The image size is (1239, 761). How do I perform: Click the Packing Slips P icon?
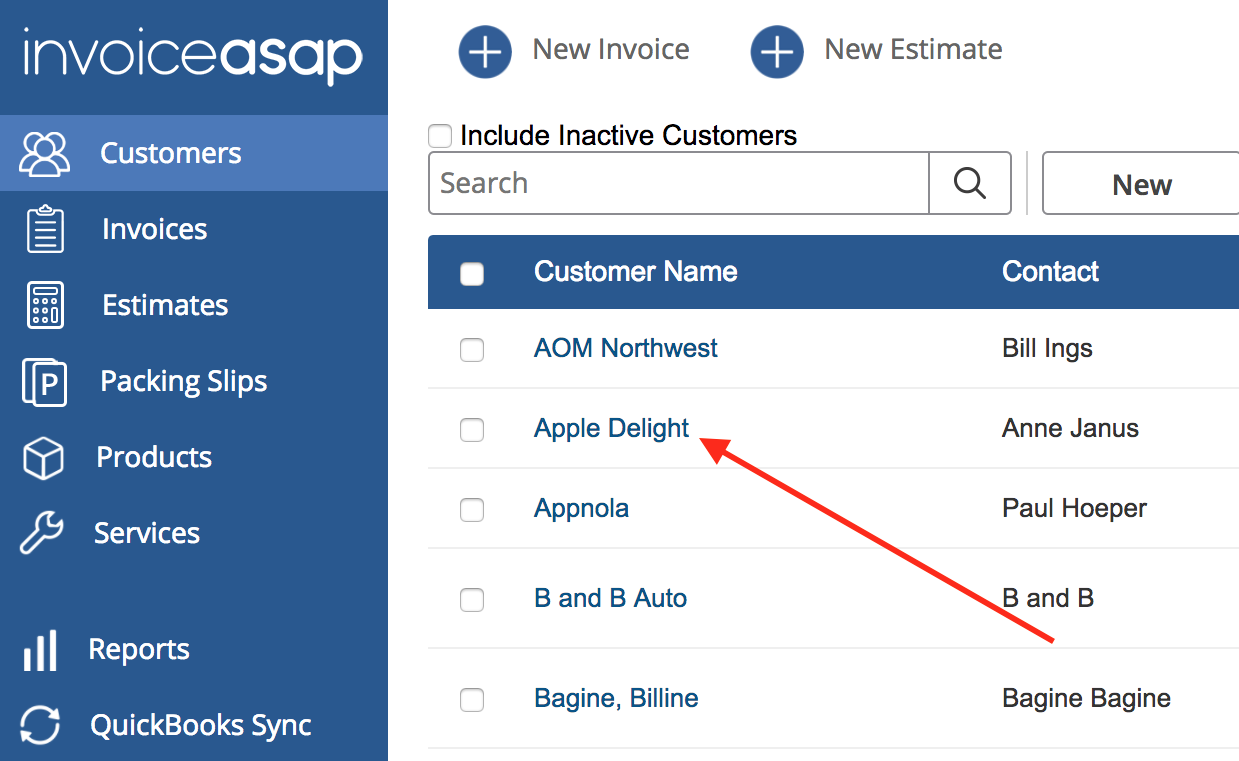pyautogui.click(x=45, y=381)
